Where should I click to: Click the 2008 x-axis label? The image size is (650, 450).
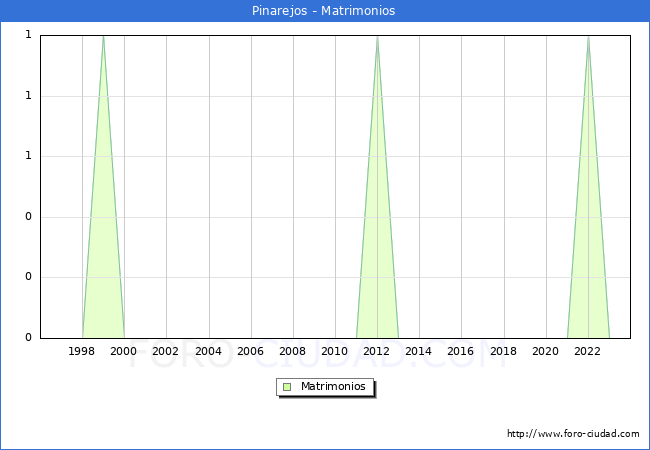click(293, 351)
